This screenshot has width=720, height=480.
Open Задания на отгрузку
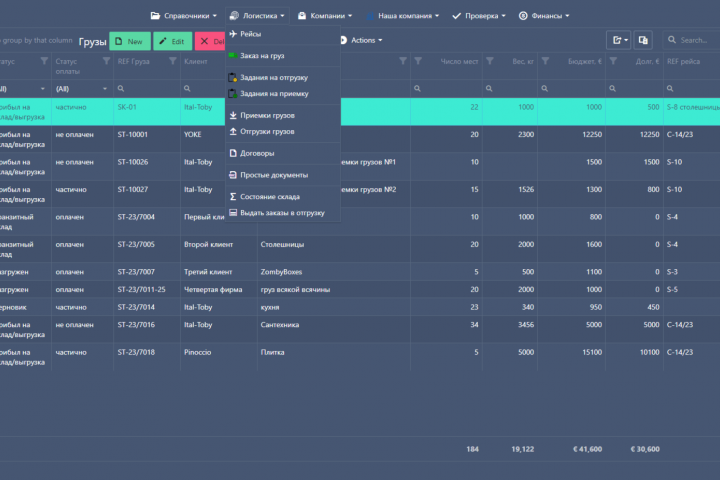pyautogui.click(x=283, y=78)
